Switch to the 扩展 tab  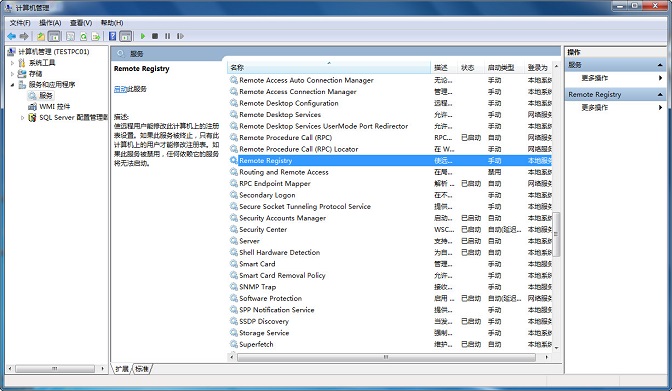click(122, 369)
